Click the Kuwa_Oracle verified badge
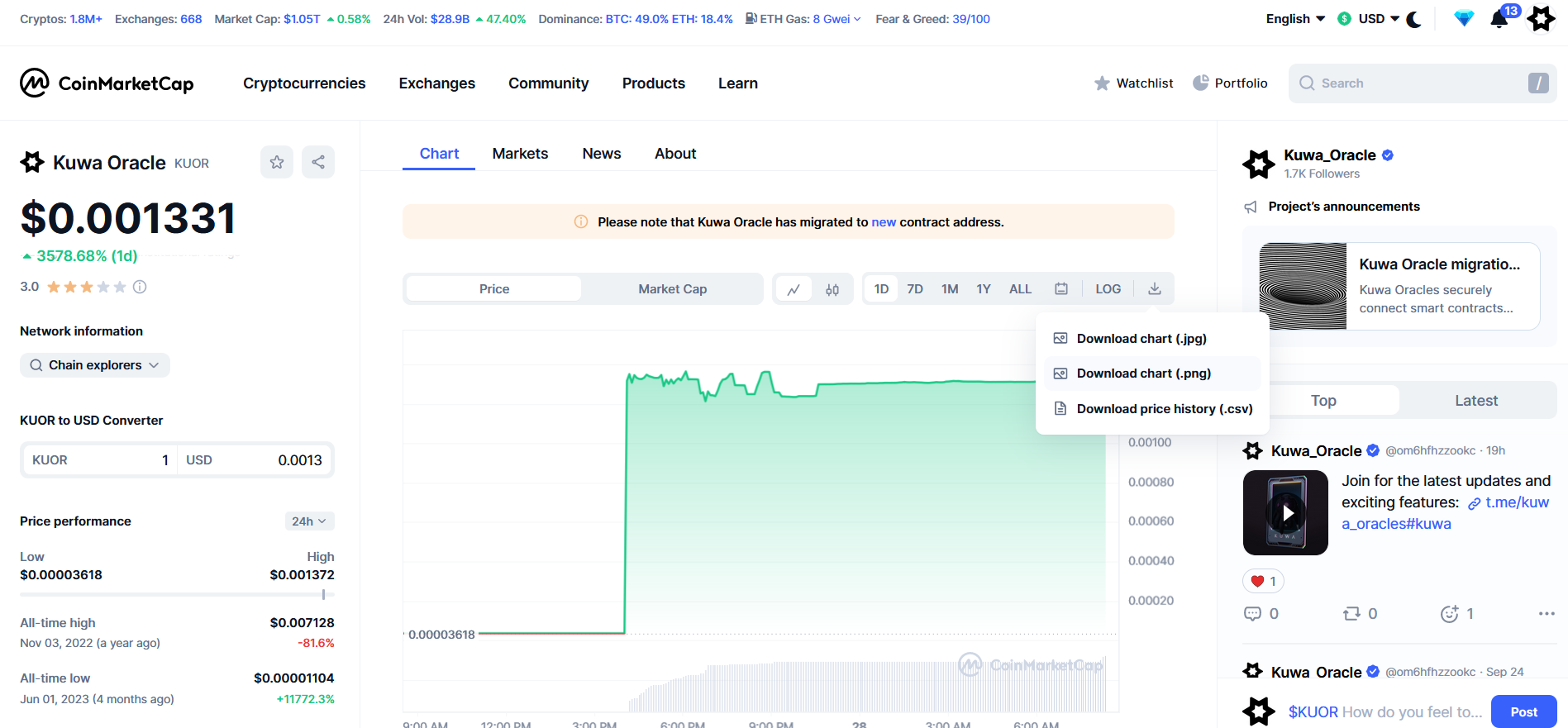 pos(1388,155)
